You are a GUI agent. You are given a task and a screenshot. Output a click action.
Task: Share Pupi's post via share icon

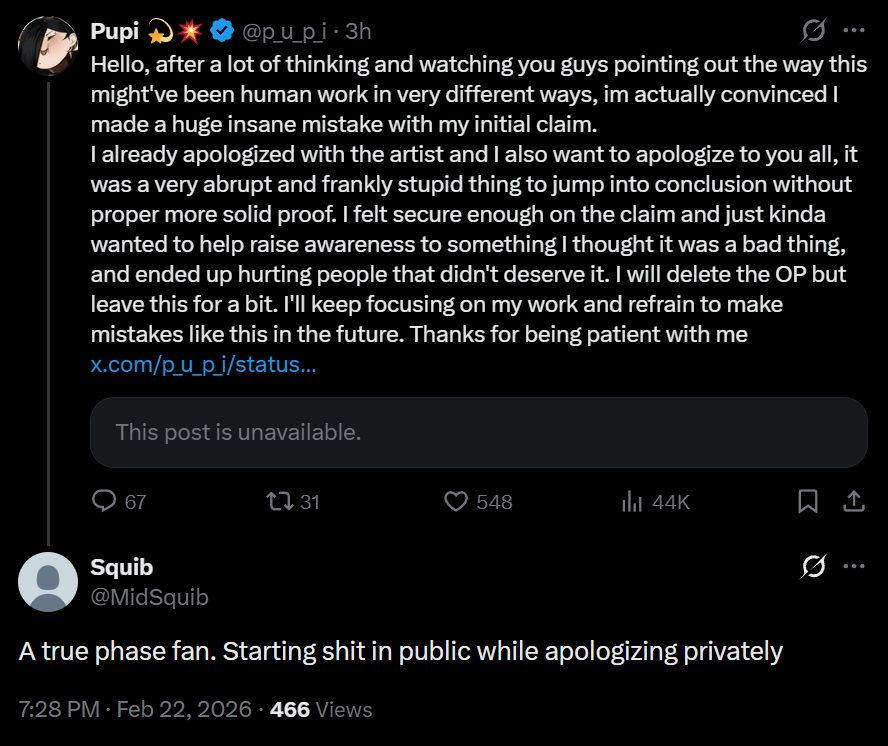click(x=854, y=501)
